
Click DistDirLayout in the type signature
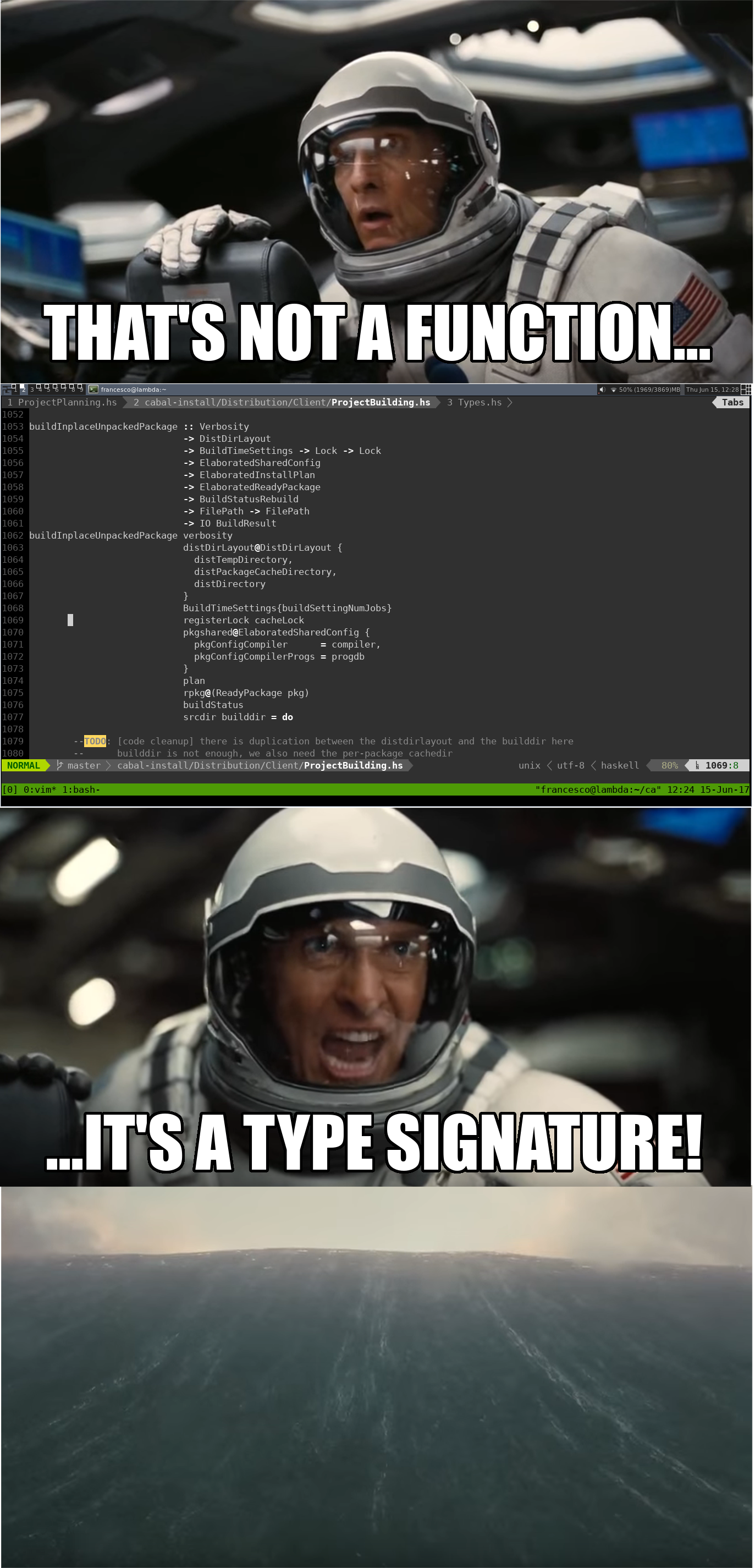[235, 439]
